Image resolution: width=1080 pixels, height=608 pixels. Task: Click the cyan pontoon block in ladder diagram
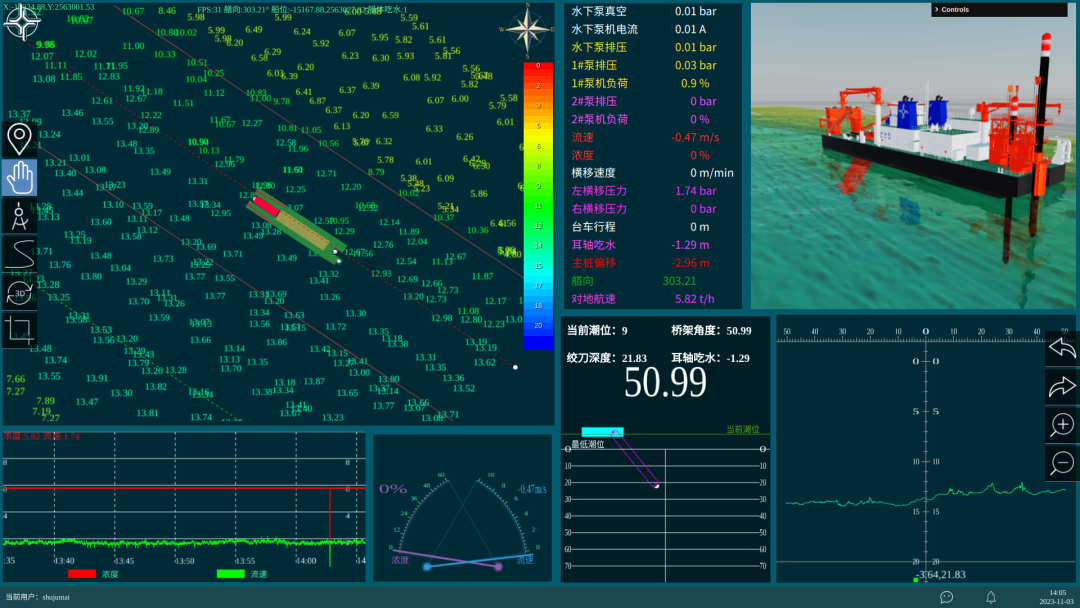point(603,432)
